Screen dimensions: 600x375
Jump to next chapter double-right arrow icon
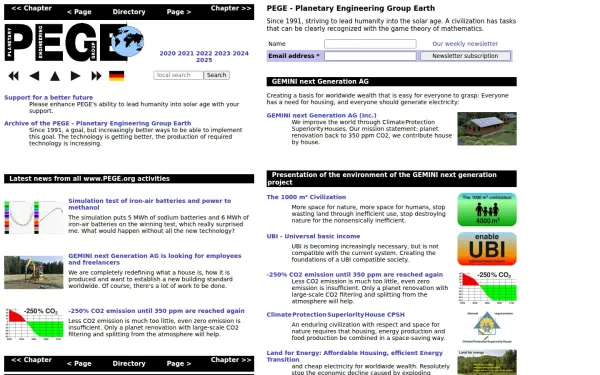(96, 76)
